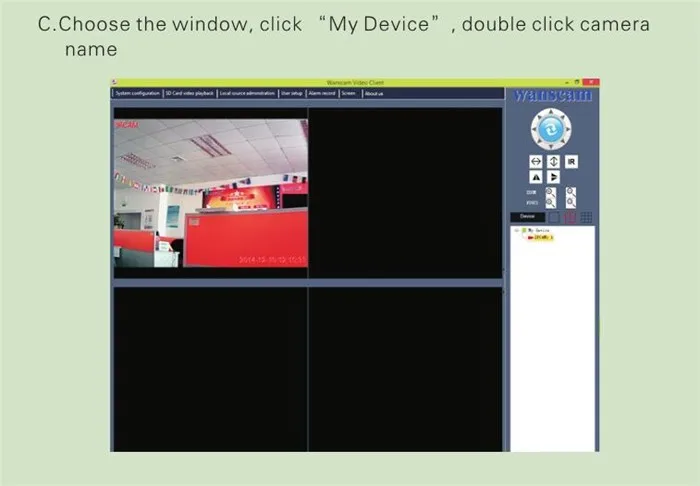Open the System configuration menu

137,93
